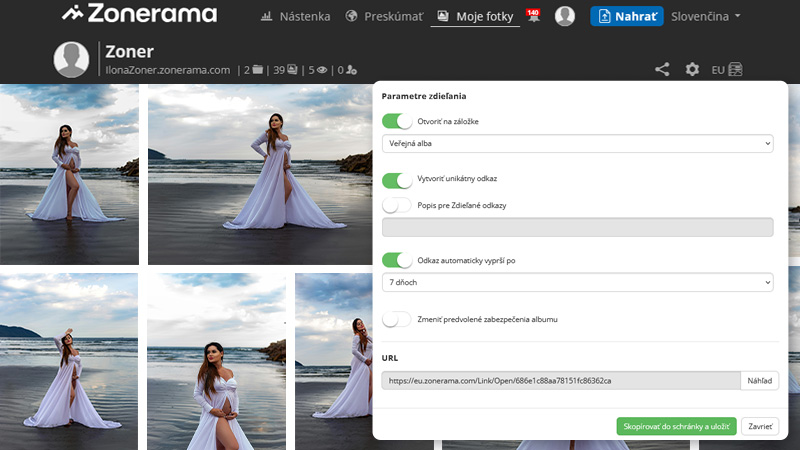The image size is (800, 450).
Task: Toggle 'Otvoriť na záložke' switch off
Action: [397, 121]
